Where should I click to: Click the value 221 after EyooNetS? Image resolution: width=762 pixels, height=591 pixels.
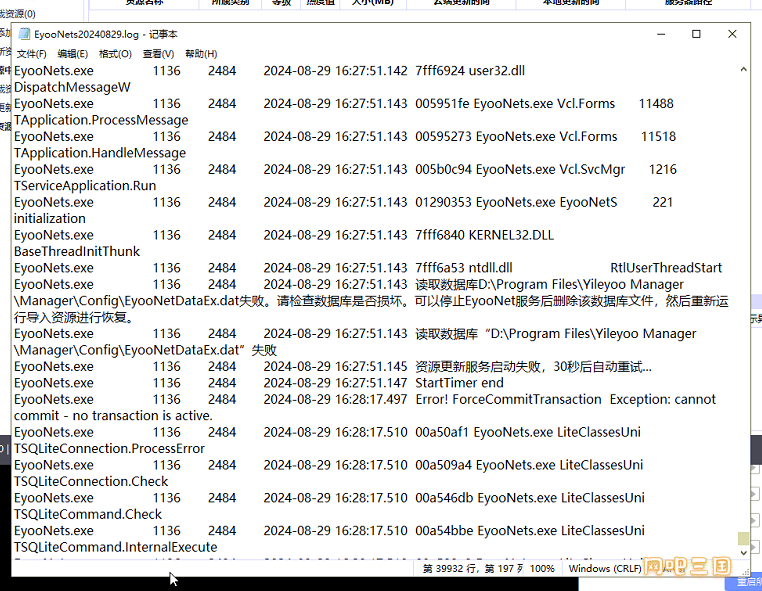pyautogui.click(x=663, y=202)
